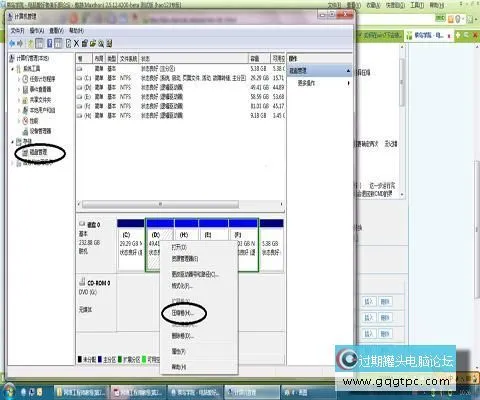Click the 文件系统 column header
Viewport: 480px width, 400px height.
(x=128, y=59)
